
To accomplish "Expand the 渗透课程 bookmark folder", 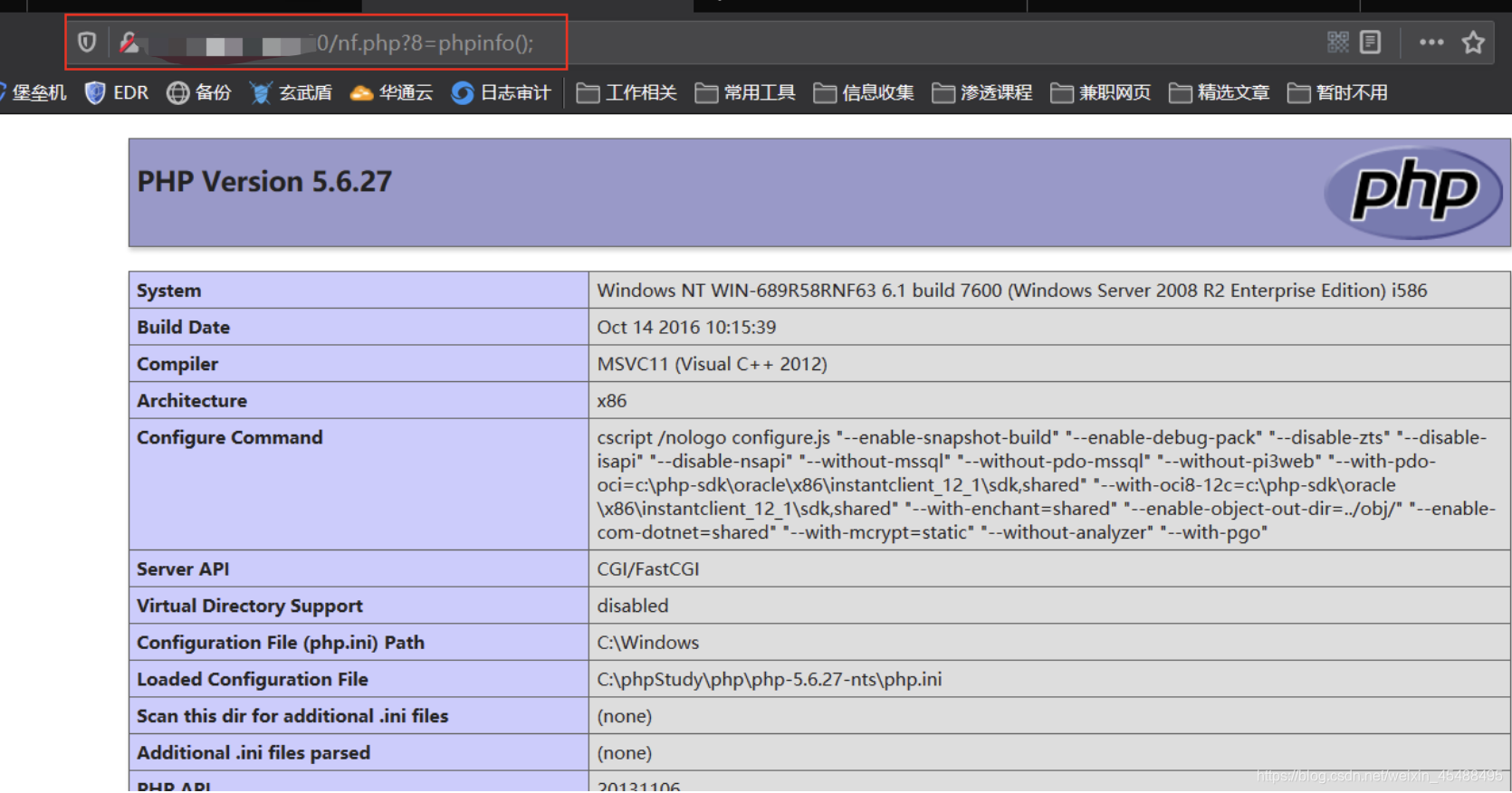I will point(982,92).
